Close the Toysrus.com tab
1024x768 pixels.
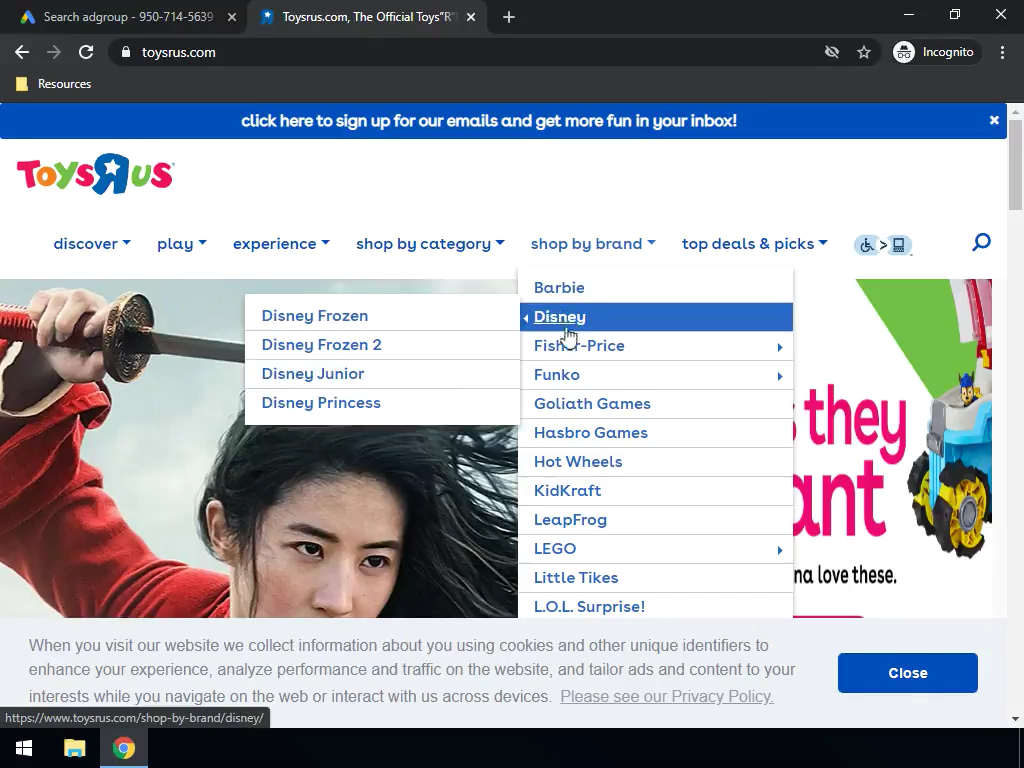pyautogui.click(x=471, y=17)
